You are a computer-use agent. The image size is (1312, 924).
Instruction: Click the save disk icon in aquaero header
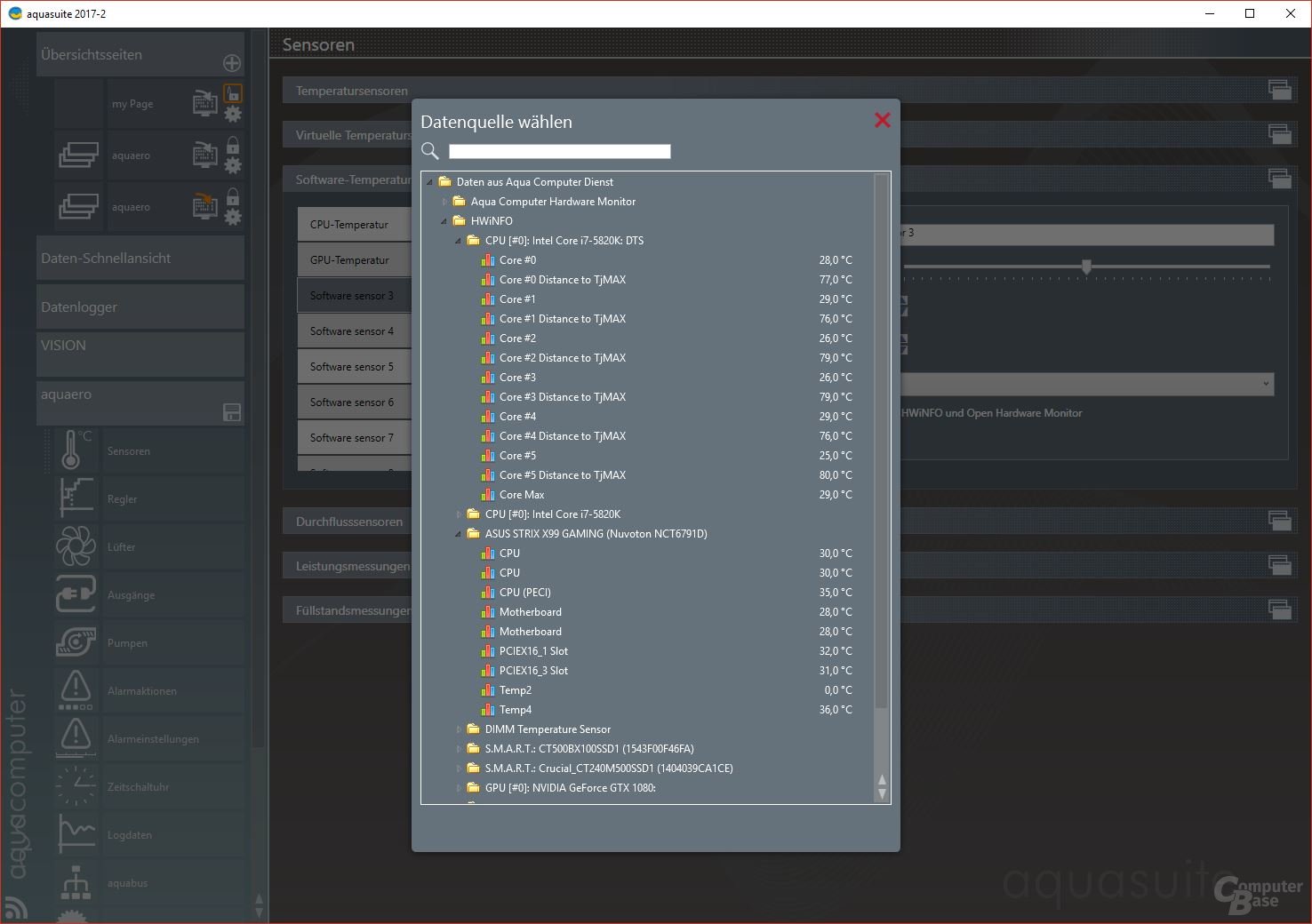click(232, 412)
